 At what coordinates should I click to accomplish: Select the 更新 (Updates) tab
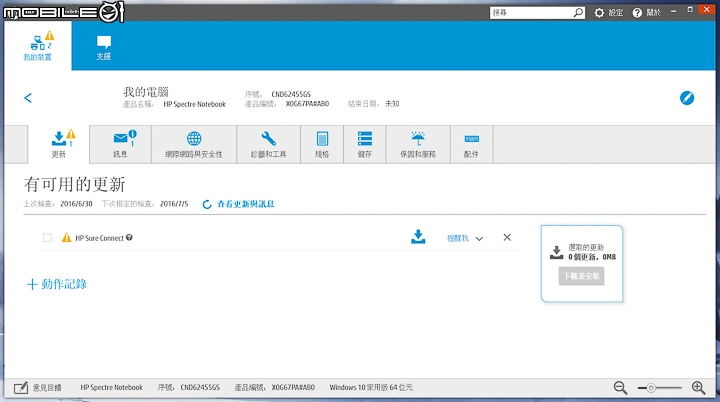point(59,144)
